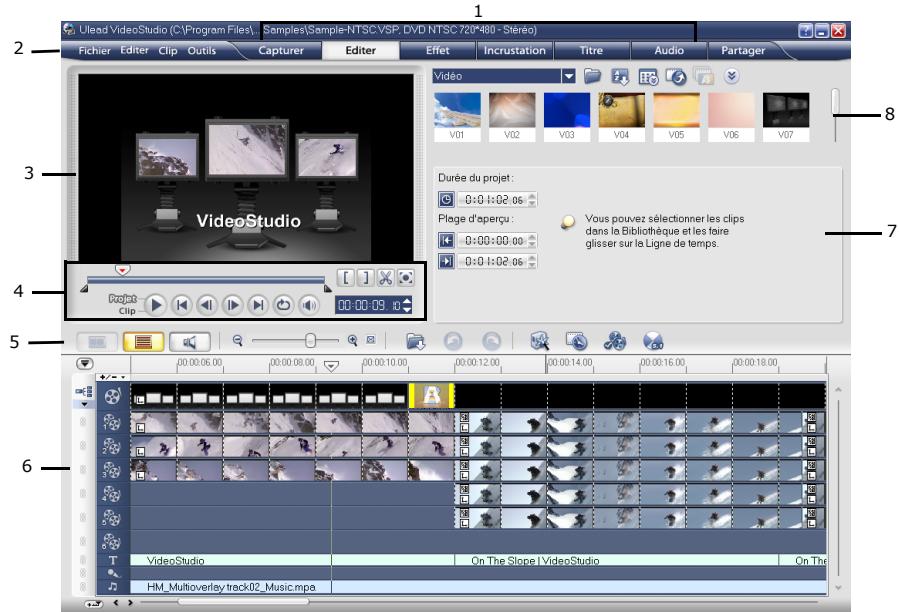Cut the clip with the scissors icon

point(385,278)
